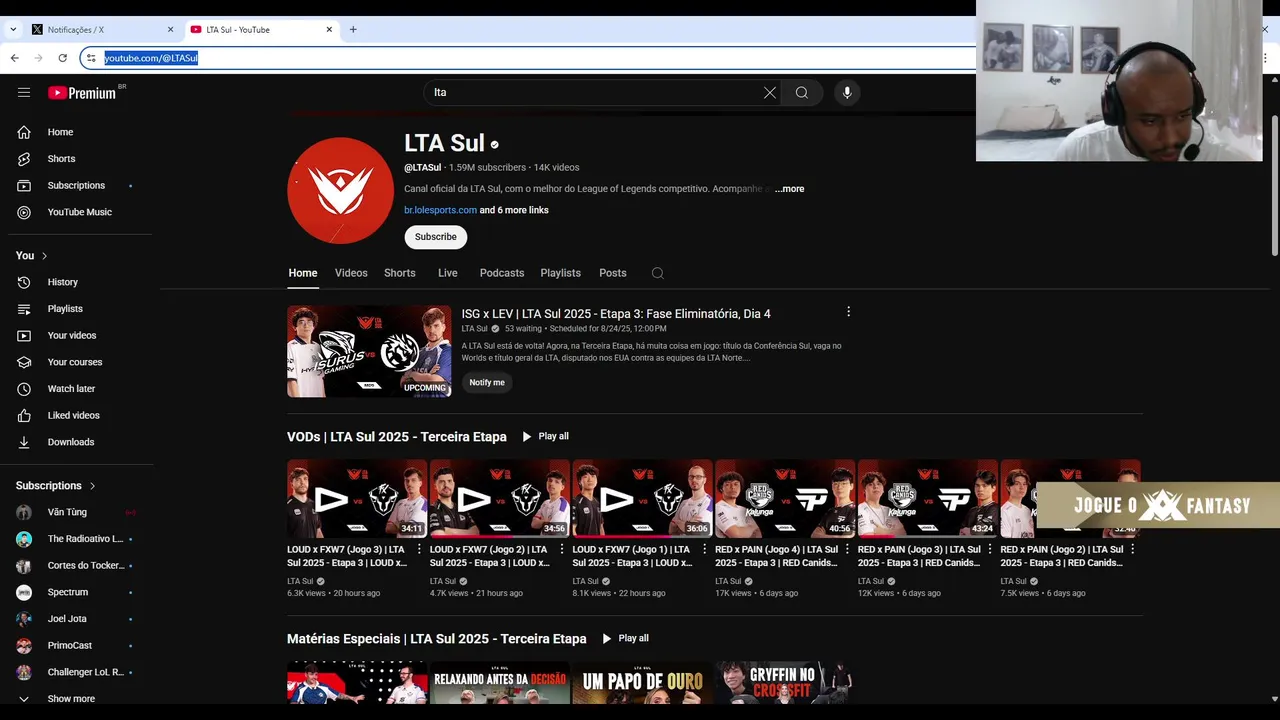Open ISG x LEV video title
The image size is (1280, 720).
tap(616, 314)
